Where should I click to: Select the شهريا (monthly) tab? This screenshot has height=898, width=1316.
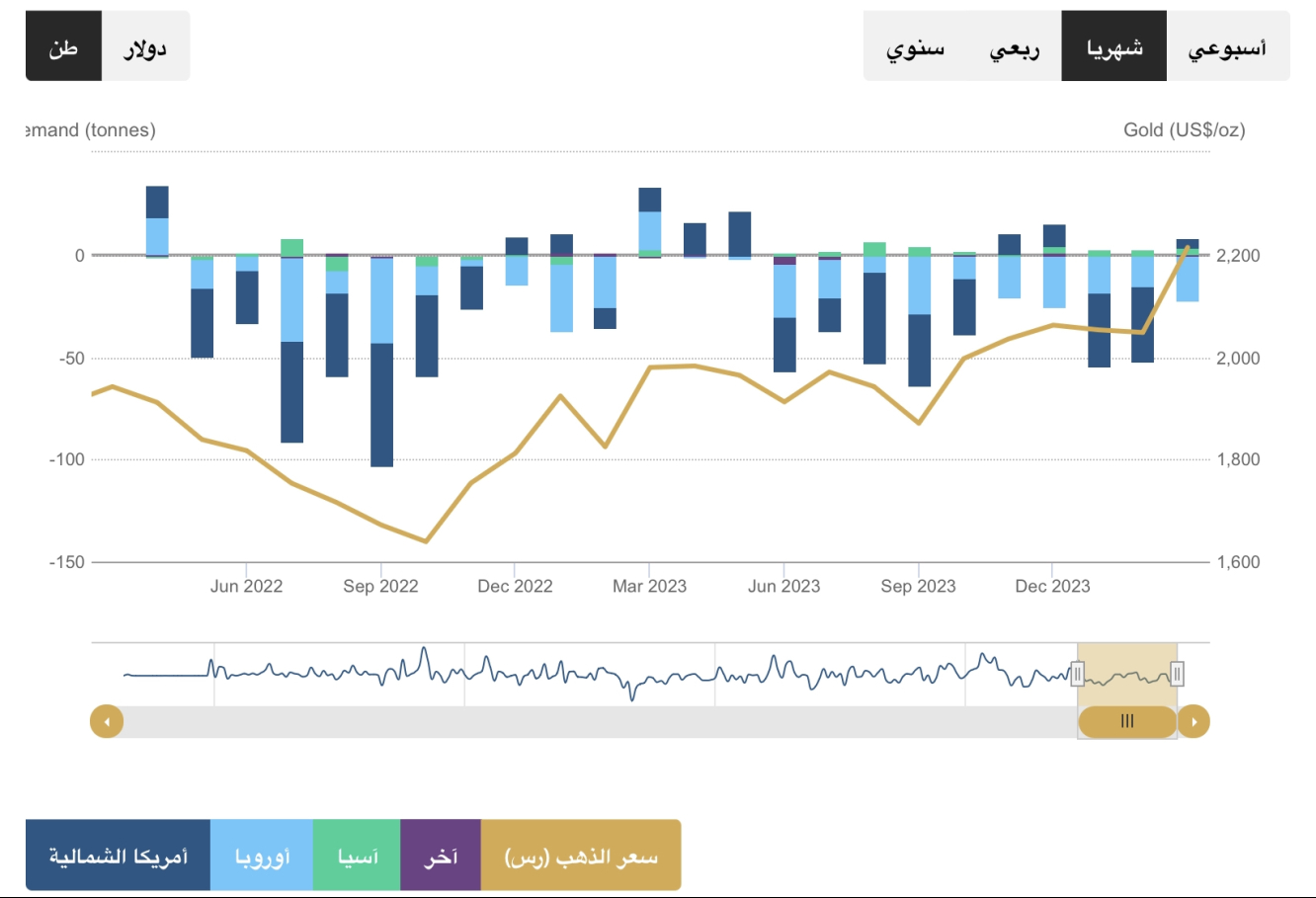(1114, 46)
